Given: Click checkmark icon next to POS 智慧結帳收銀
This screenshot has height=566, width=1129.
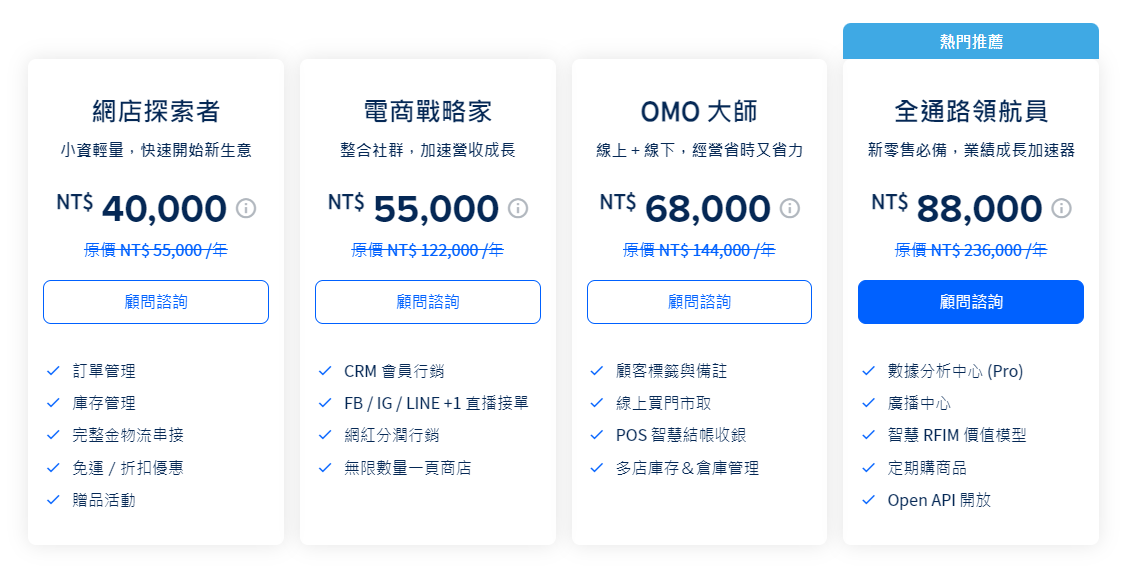Looking at the screenshot, I should click(597, 435).
